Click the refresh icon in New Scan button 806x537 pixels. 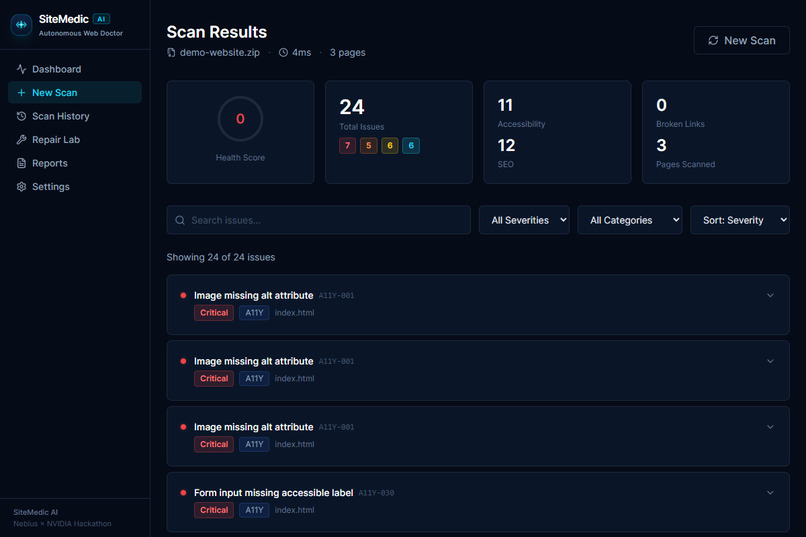(x=713, y=40)
